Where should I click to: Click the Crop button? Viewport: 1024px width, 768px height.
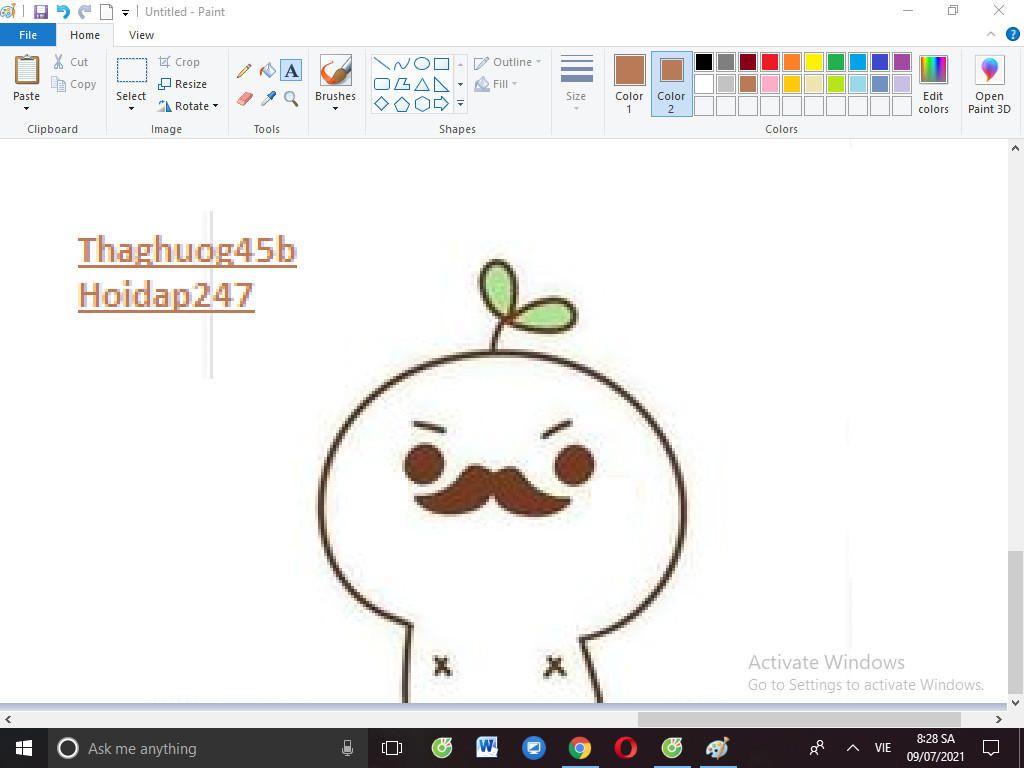coord(179,62)
